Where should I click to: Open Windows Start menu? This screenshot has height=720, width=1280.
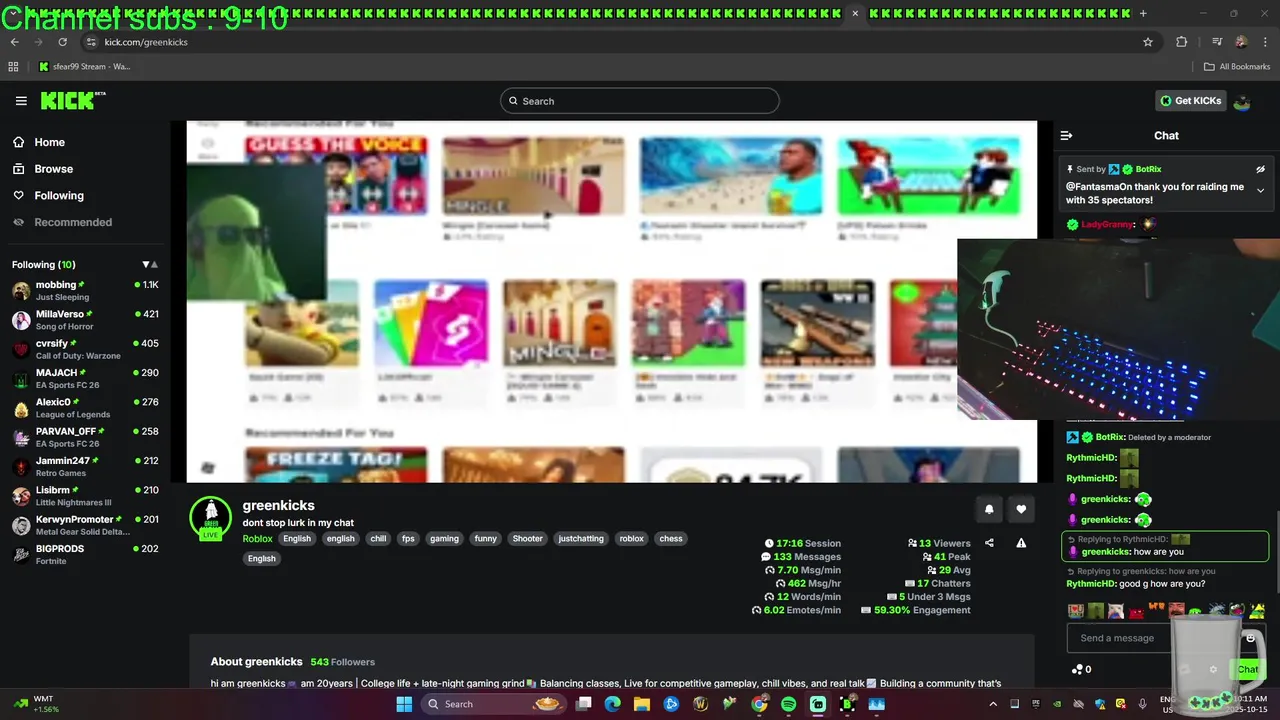(404, 704)
